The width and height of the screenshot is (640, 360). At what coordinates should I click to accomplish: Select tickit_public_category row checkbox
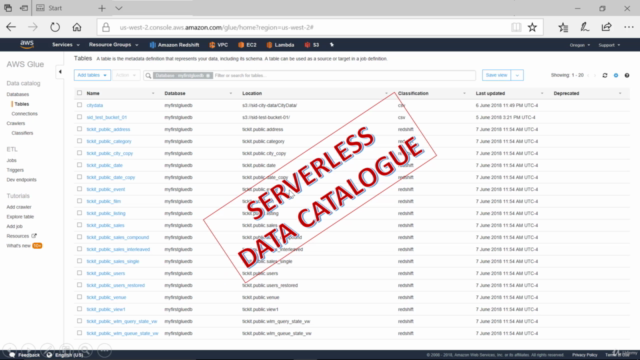coord(79,141)
